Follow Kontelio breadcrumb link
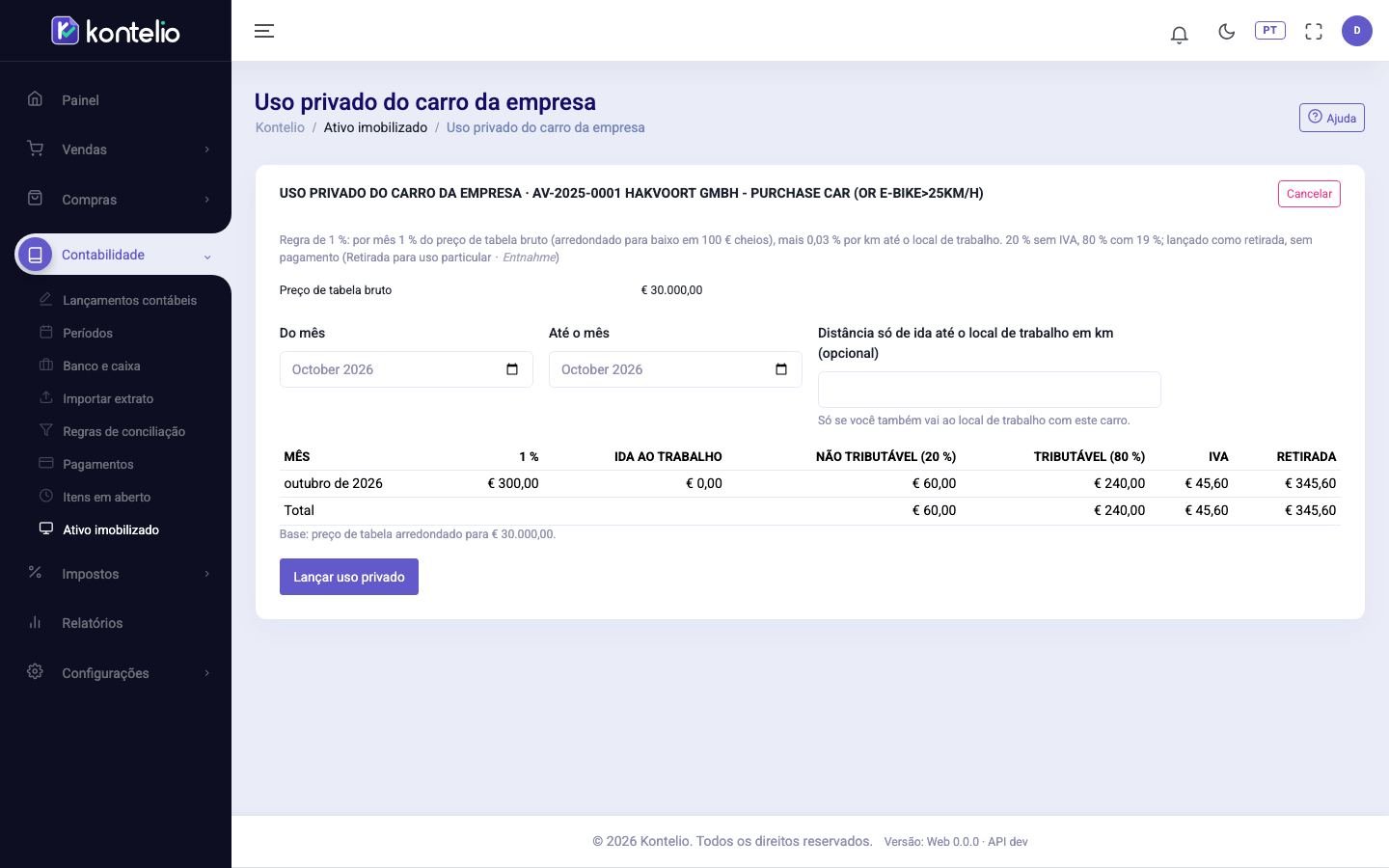The image size is (1389, 868). [x=280, y=127]
